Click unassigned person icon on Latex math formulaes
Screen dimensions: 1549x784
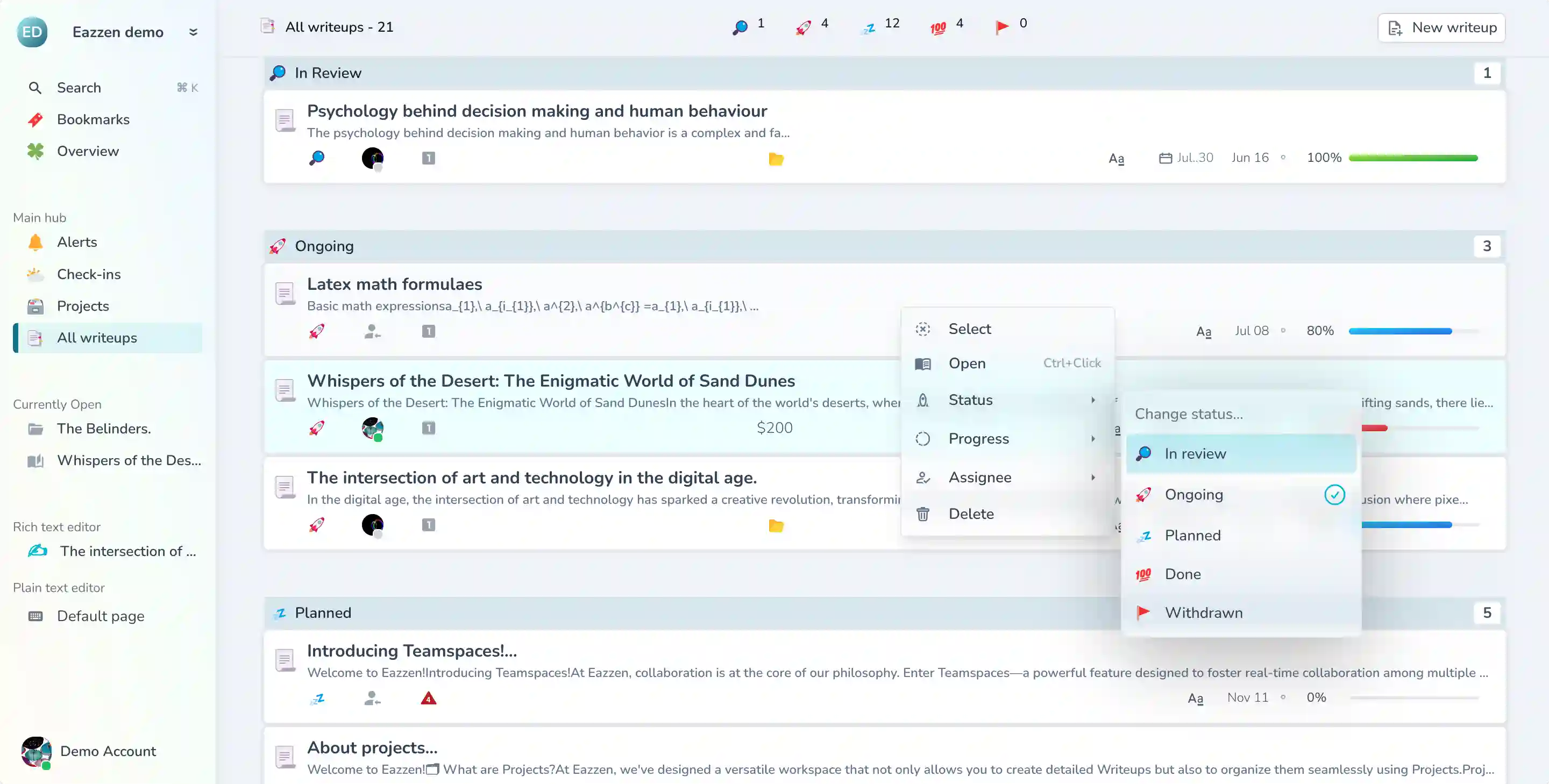372,331
